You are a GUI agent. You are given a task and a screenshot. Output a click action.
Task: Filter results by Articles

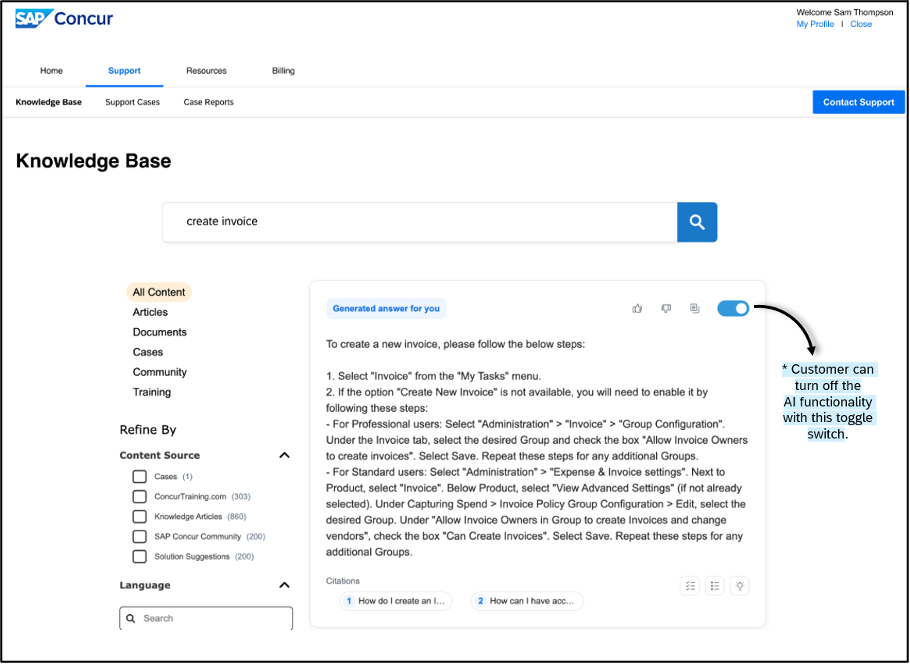pos(150,312)
